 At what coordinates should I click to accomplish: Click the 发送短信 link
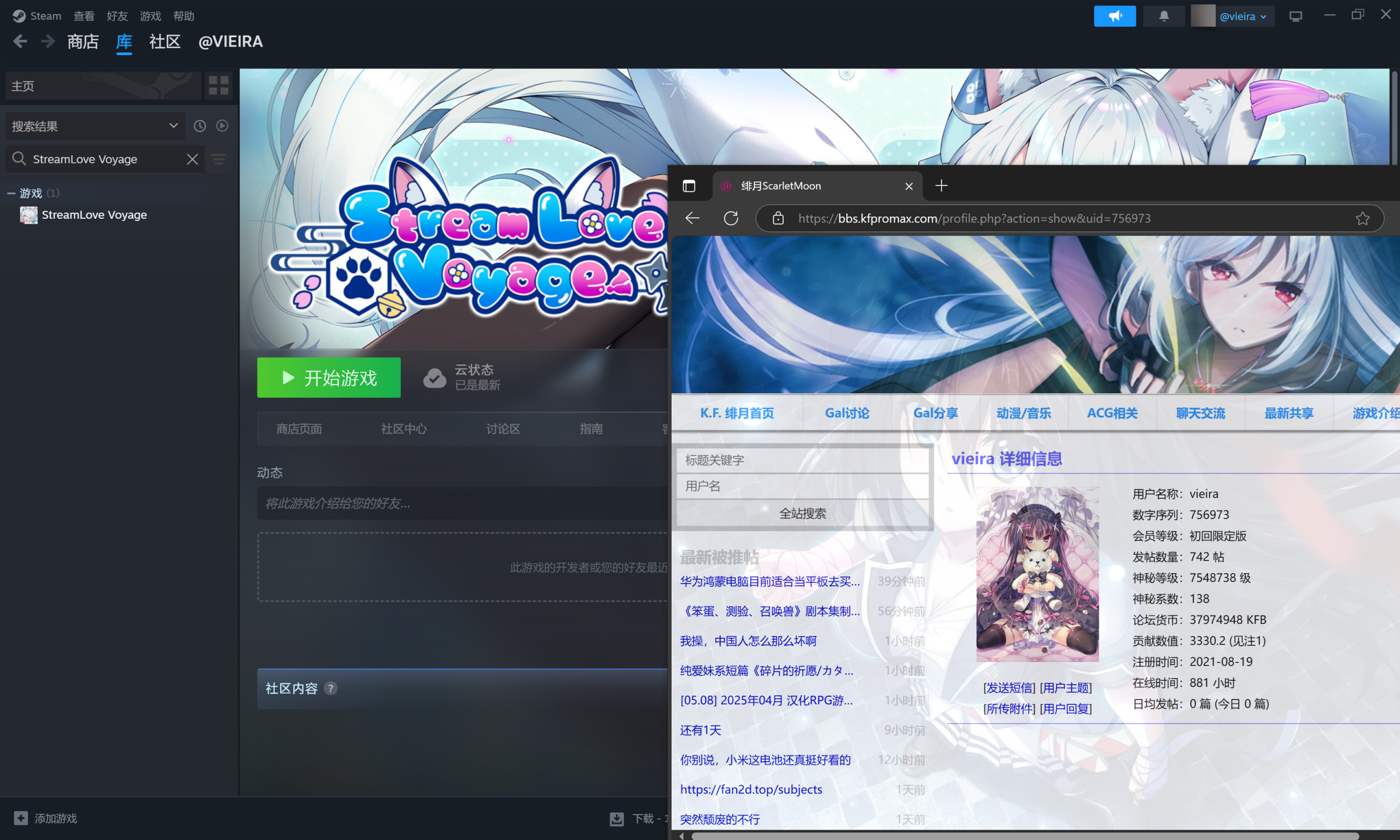(1009, 688)
